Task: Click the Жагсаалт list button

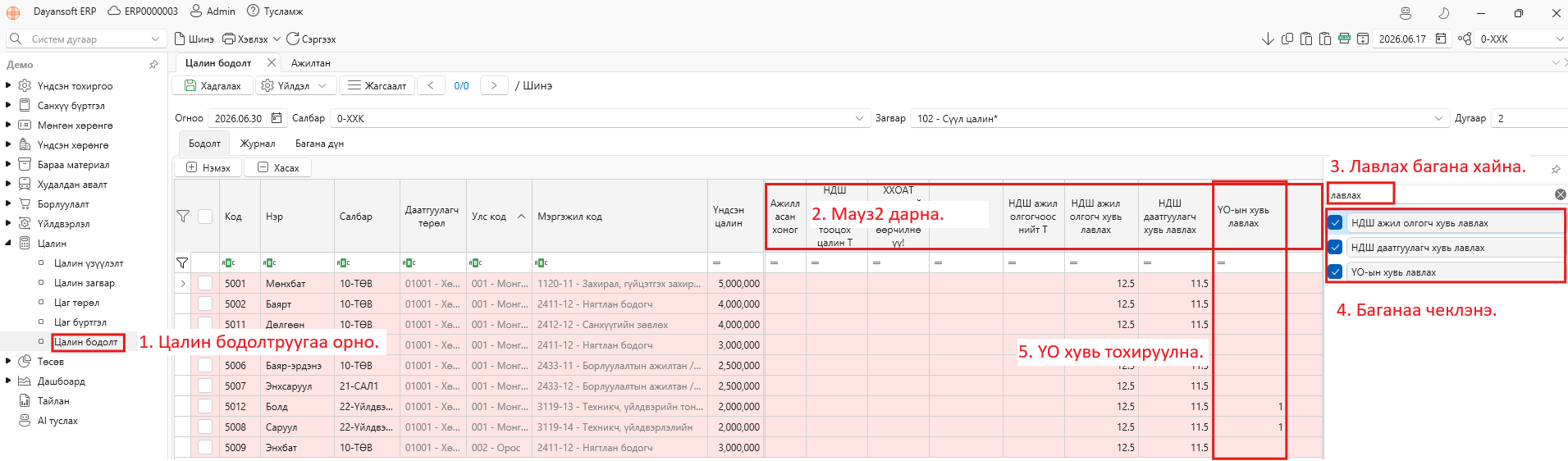Action: (x=377, y=85)
